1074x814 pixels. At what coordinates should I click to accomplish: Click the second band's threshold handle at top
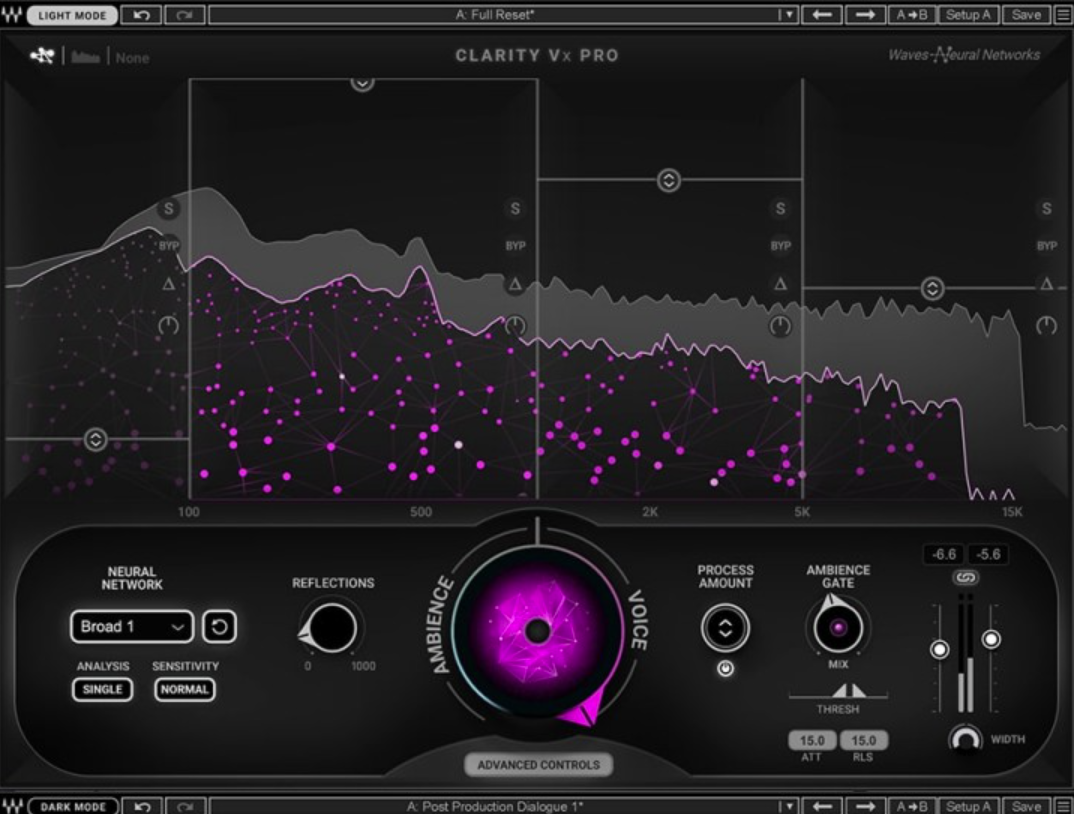point(362,83)
